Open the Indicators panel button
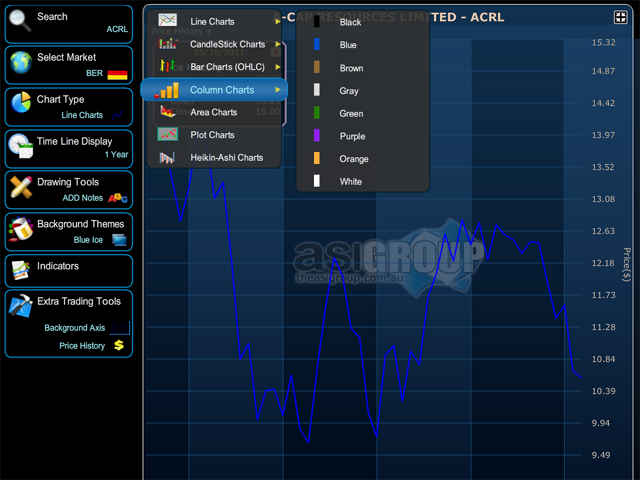640x480 pixels. point(69,271)
